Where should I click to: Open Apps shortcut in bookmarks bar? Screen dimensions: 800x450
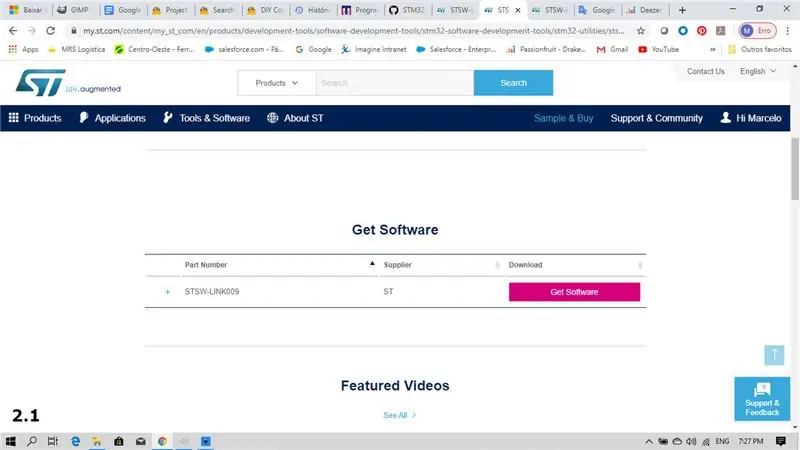pyautogui.click(x=23, y=49)
